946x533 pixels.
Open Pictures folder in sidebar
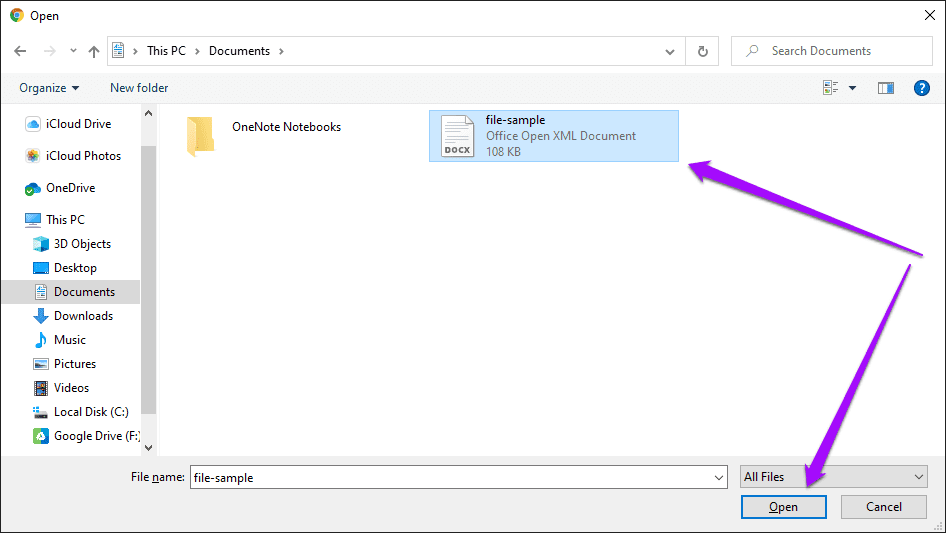click(x=75, y=364)
